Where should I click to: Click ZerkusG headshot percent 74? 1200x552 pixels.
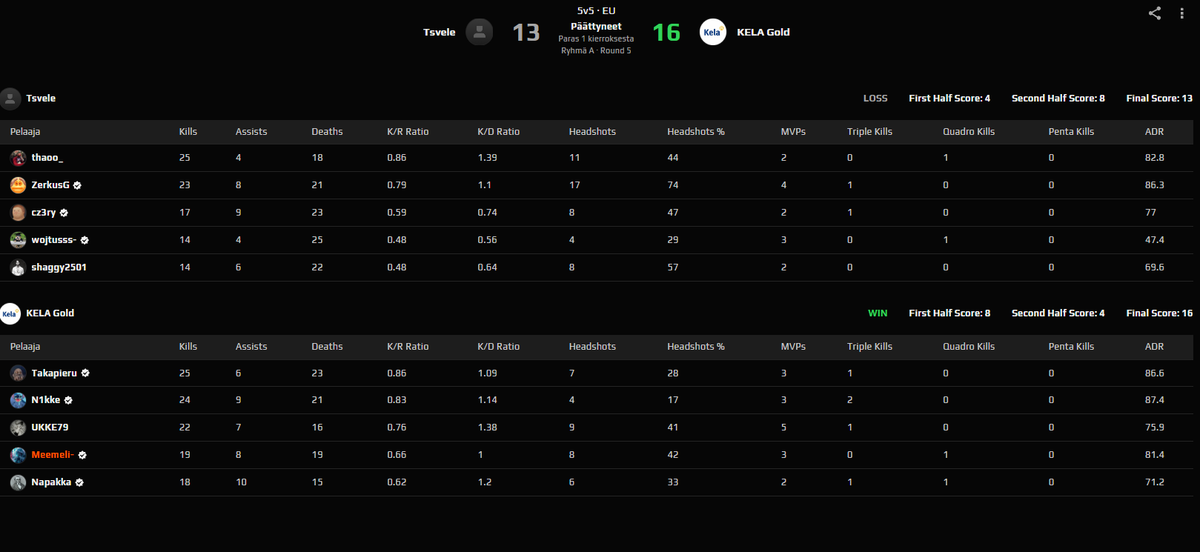point(673,185)
